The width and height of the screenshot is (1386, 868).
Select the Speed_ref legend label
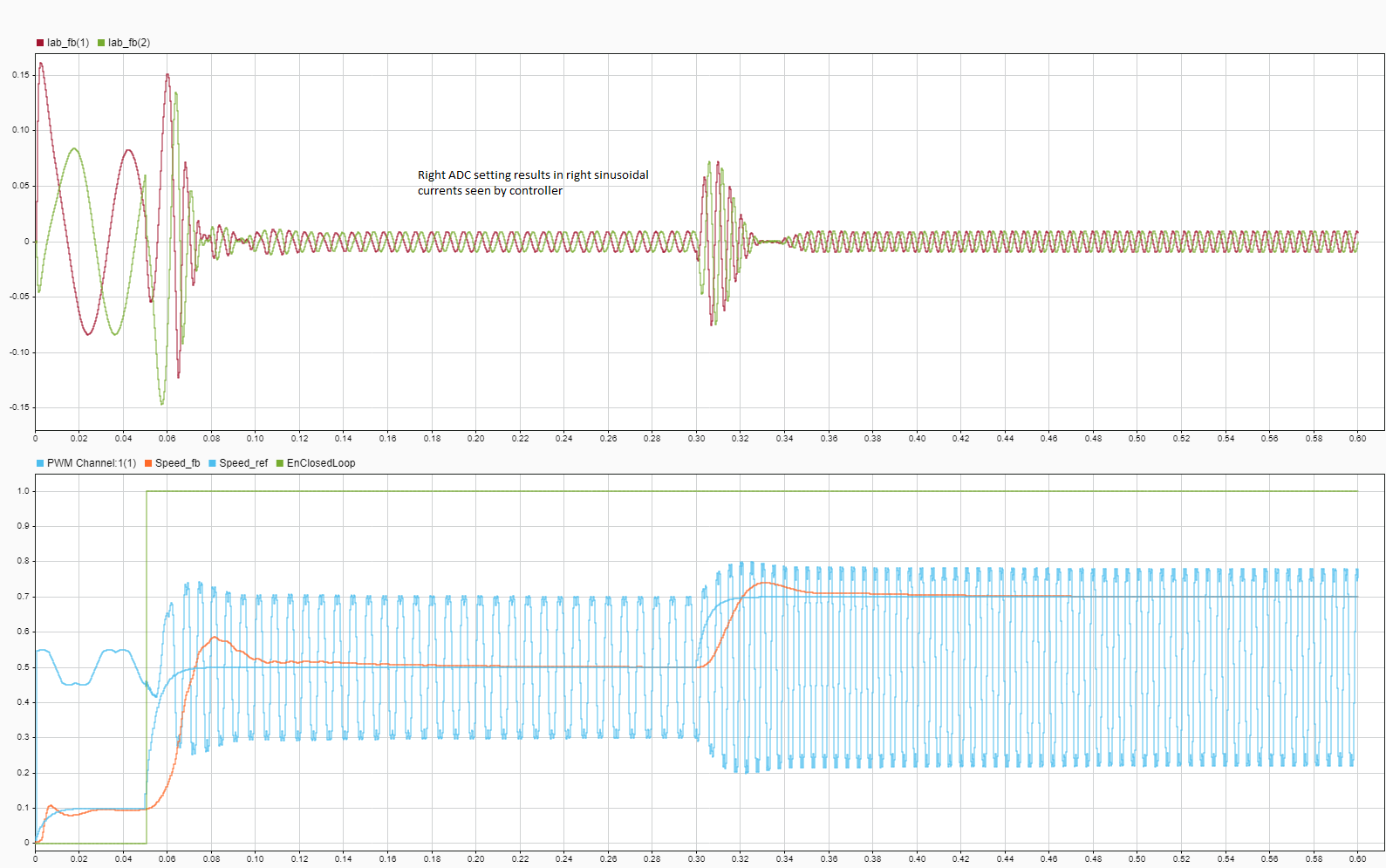tap(243, 463)
